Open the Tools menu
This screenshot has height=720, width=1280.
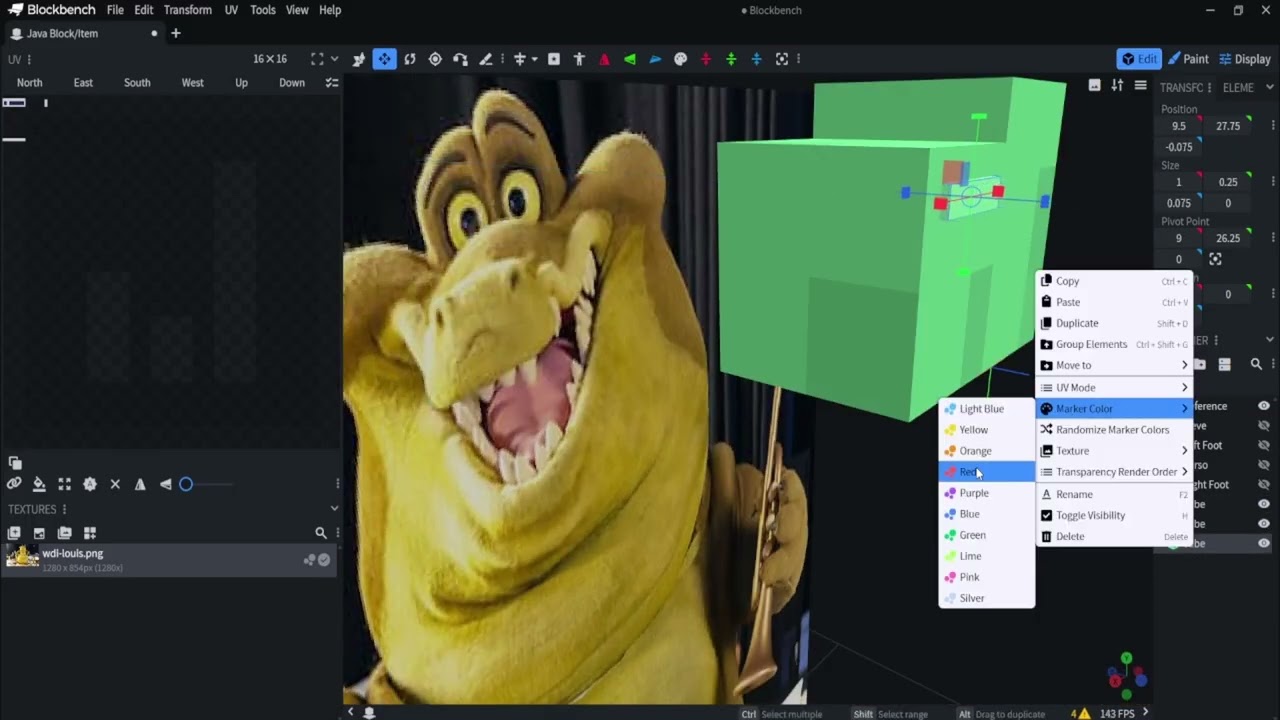coord(263,10)
